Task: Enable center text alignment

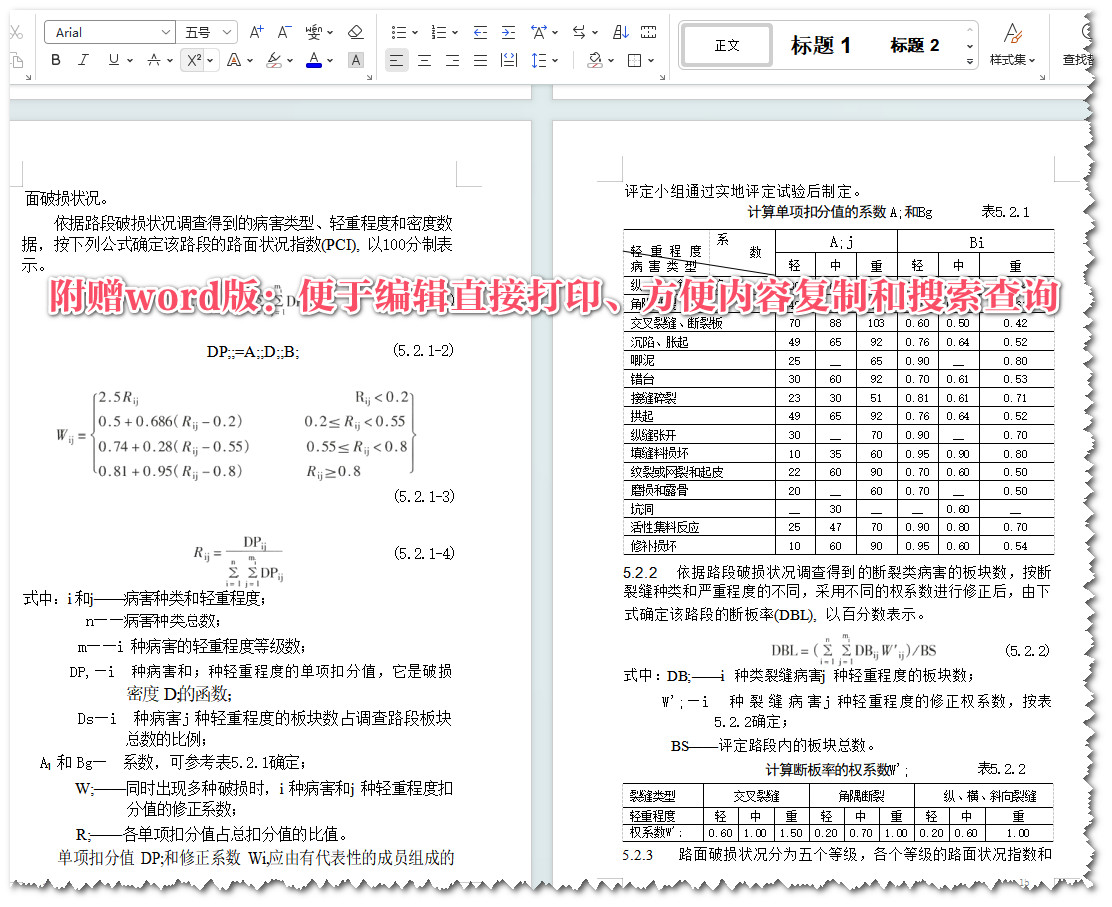Action: (424, 59)
